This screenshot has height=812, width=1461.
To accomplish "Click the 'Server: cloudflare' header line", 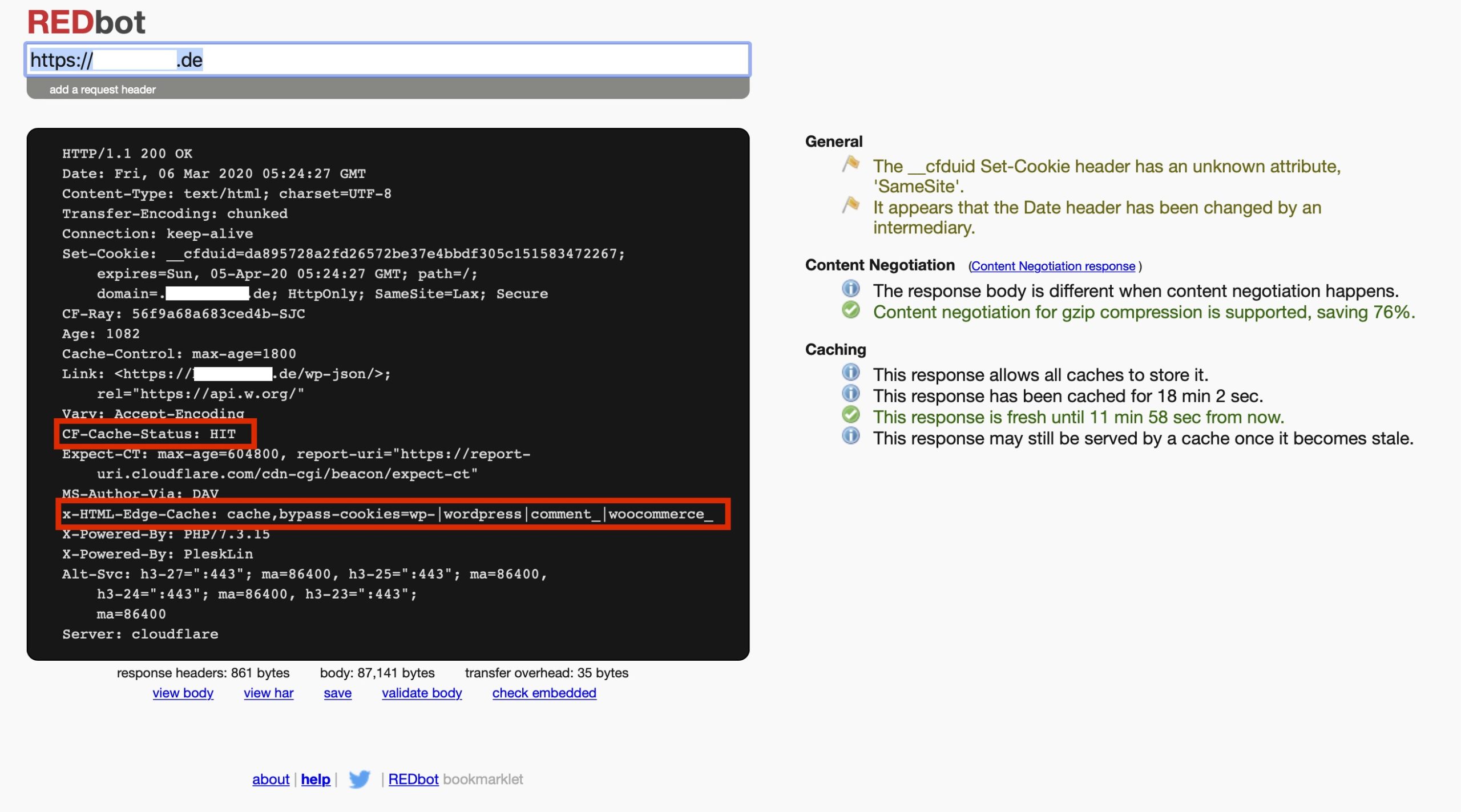I will click(x=140, y=634).
